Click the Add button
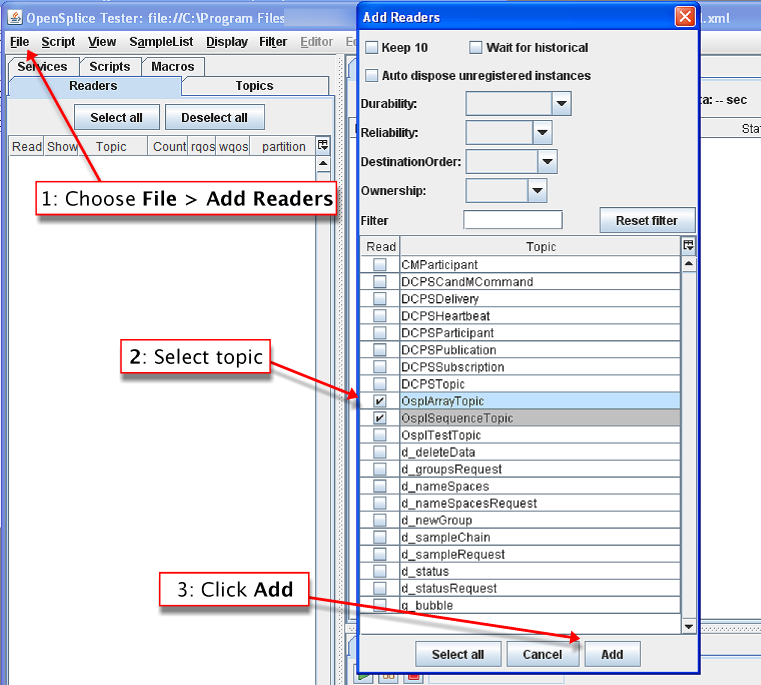Screen dimensions: 761x685 click(612, 654)
